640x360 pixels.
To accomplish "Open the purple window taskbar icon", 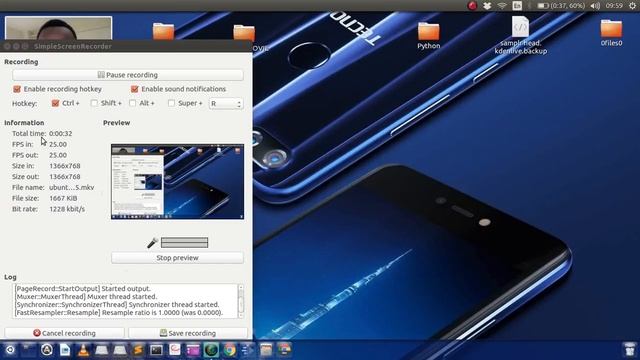I will [x=193, y=350].
